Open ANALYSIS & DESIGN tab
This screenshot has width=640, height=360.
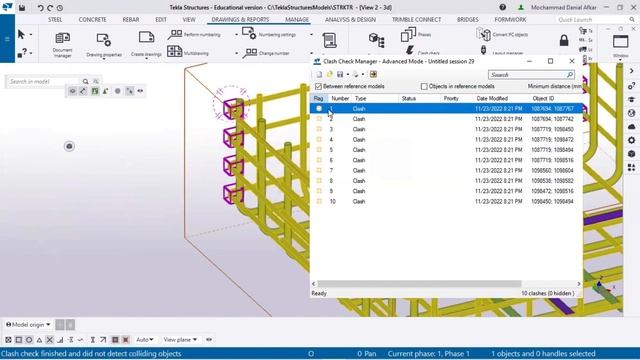pos(350,20)
